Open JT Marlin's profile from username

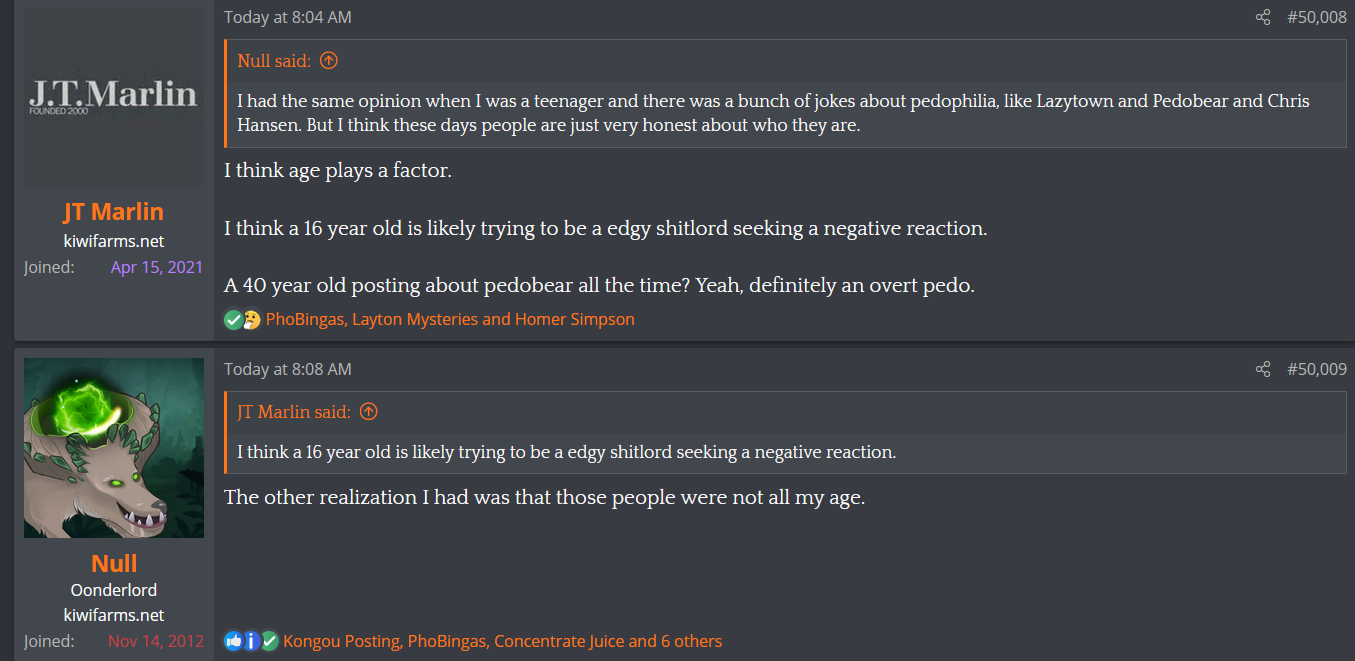(114, 212)
